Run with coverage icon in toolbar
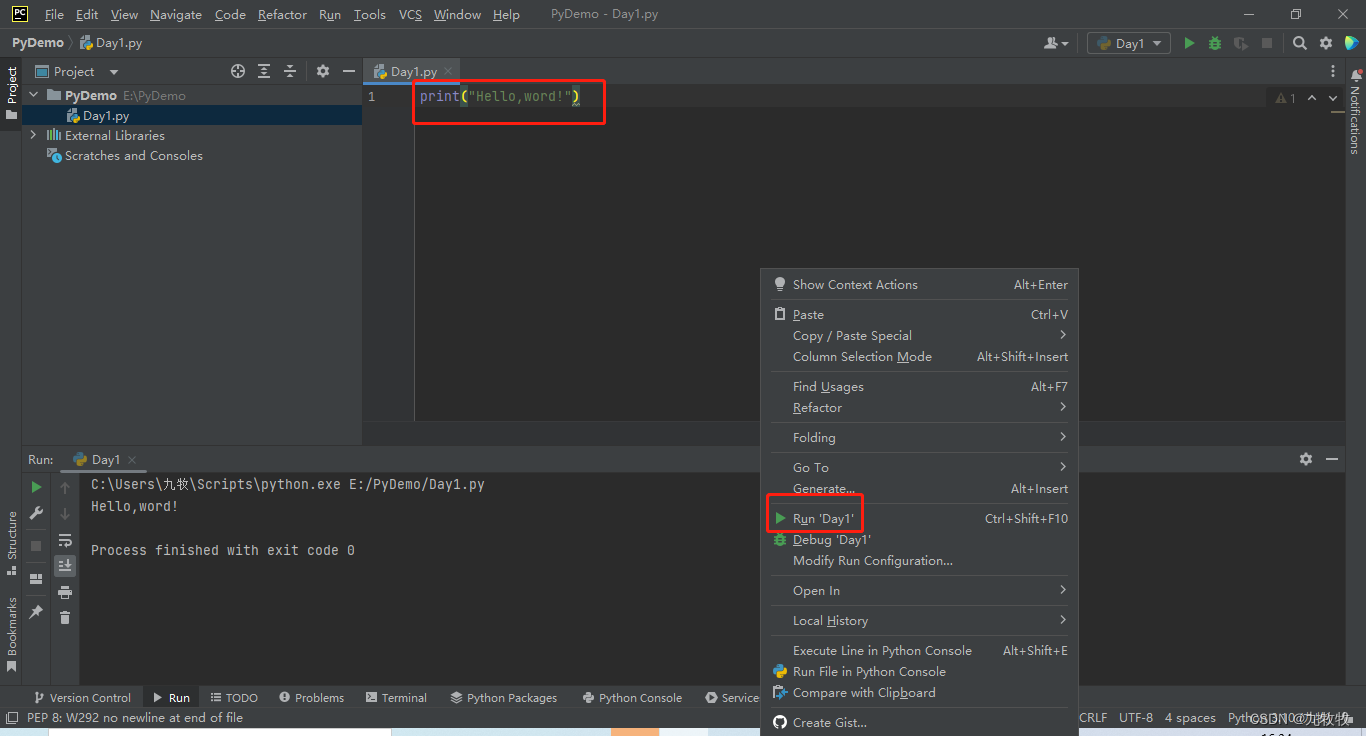Screen dimensions: 1366x736 click(1241, 43)
